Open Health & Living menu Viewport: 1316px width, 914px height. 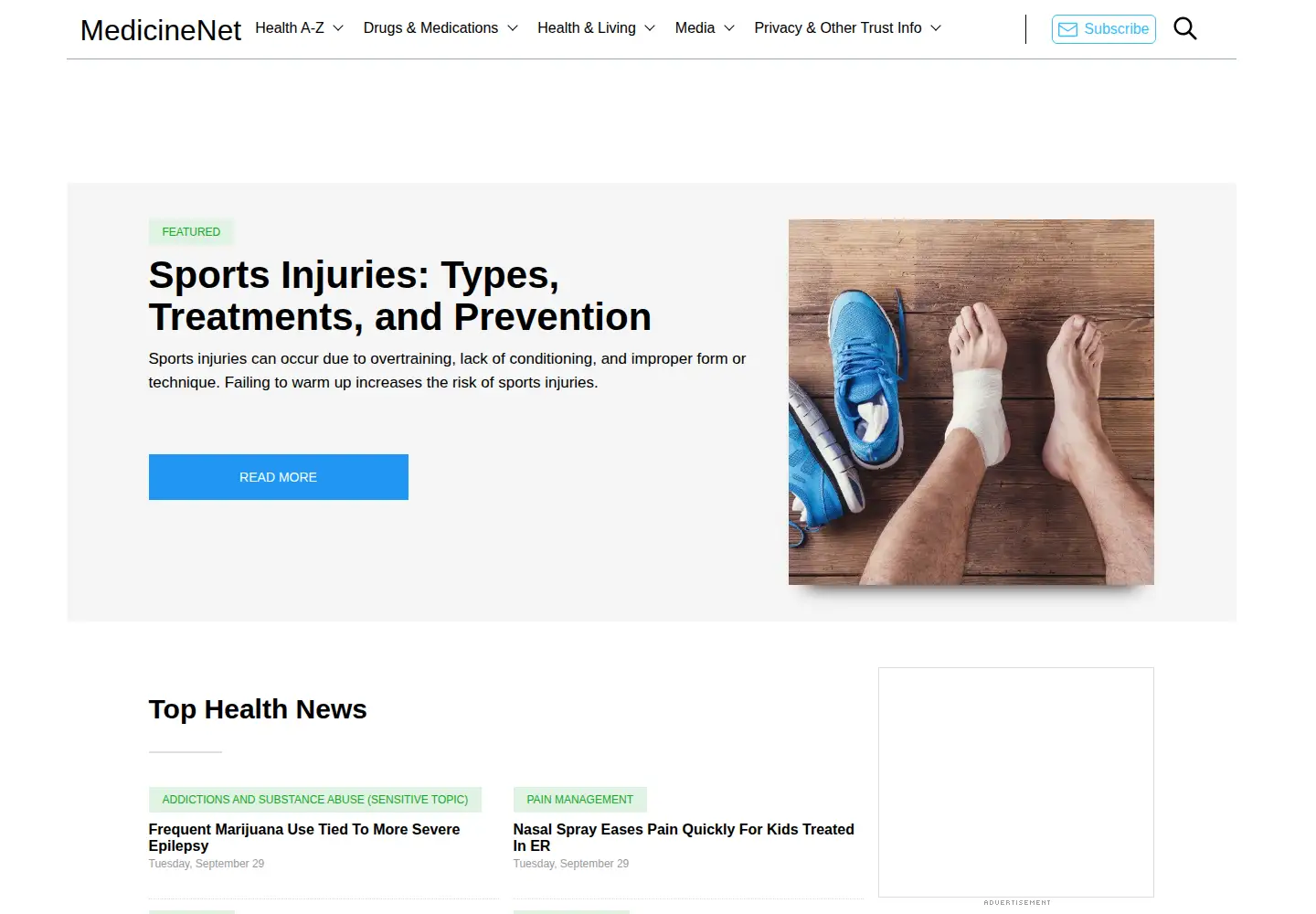587,28
